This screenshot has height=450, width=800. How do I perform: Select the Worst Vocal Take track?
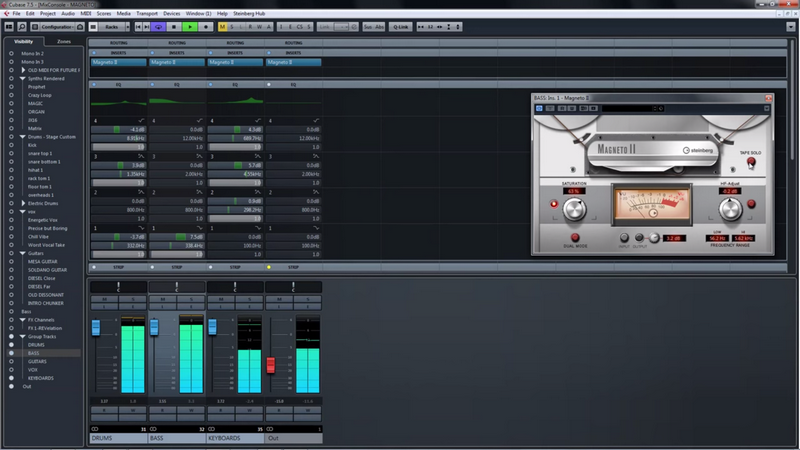point(46,245)
